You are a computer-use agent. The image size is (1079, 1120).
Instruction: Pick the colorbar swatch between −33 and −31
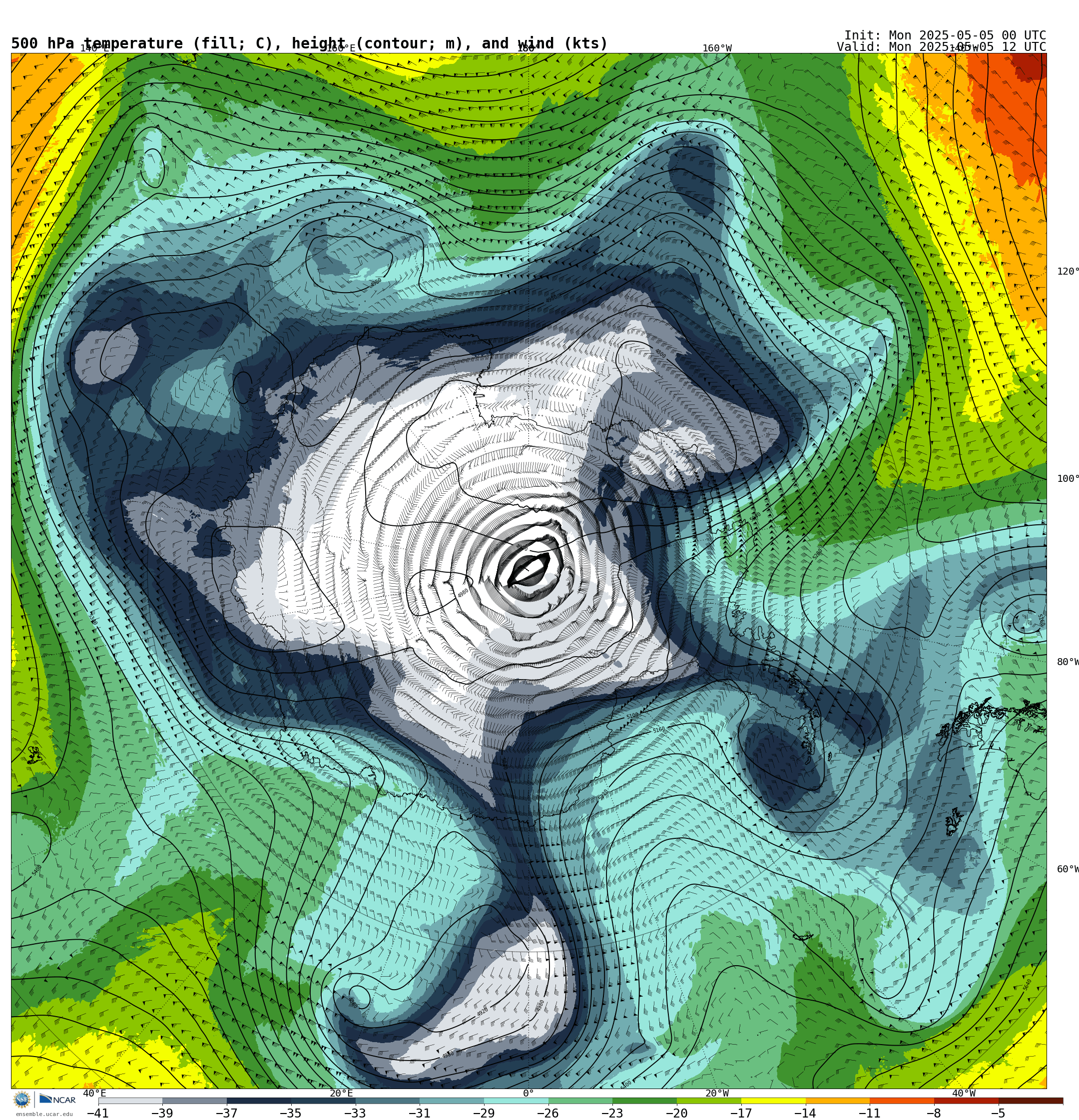(388, 1101)
